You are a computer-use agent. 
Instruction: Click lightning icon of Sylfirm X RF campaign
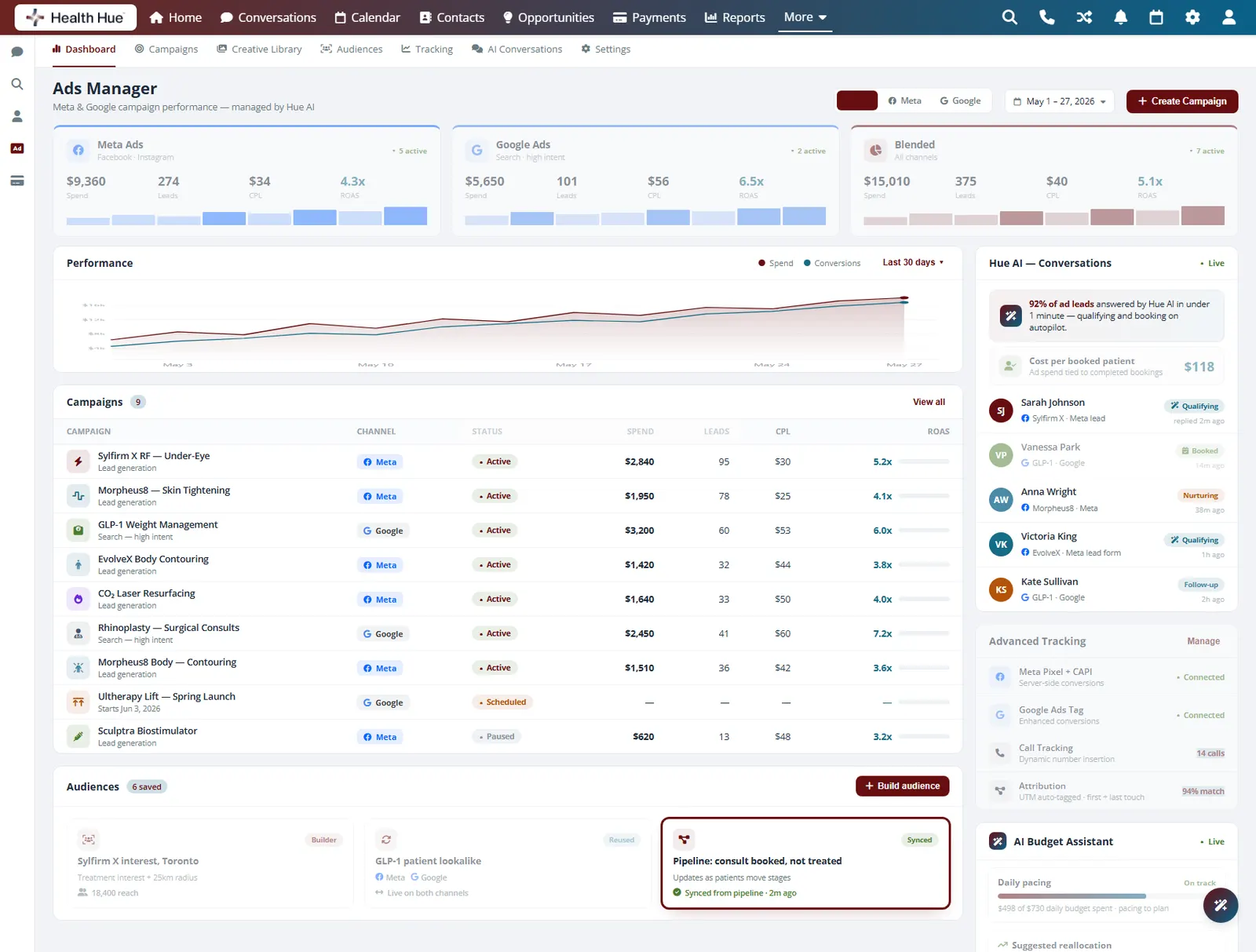78,461
